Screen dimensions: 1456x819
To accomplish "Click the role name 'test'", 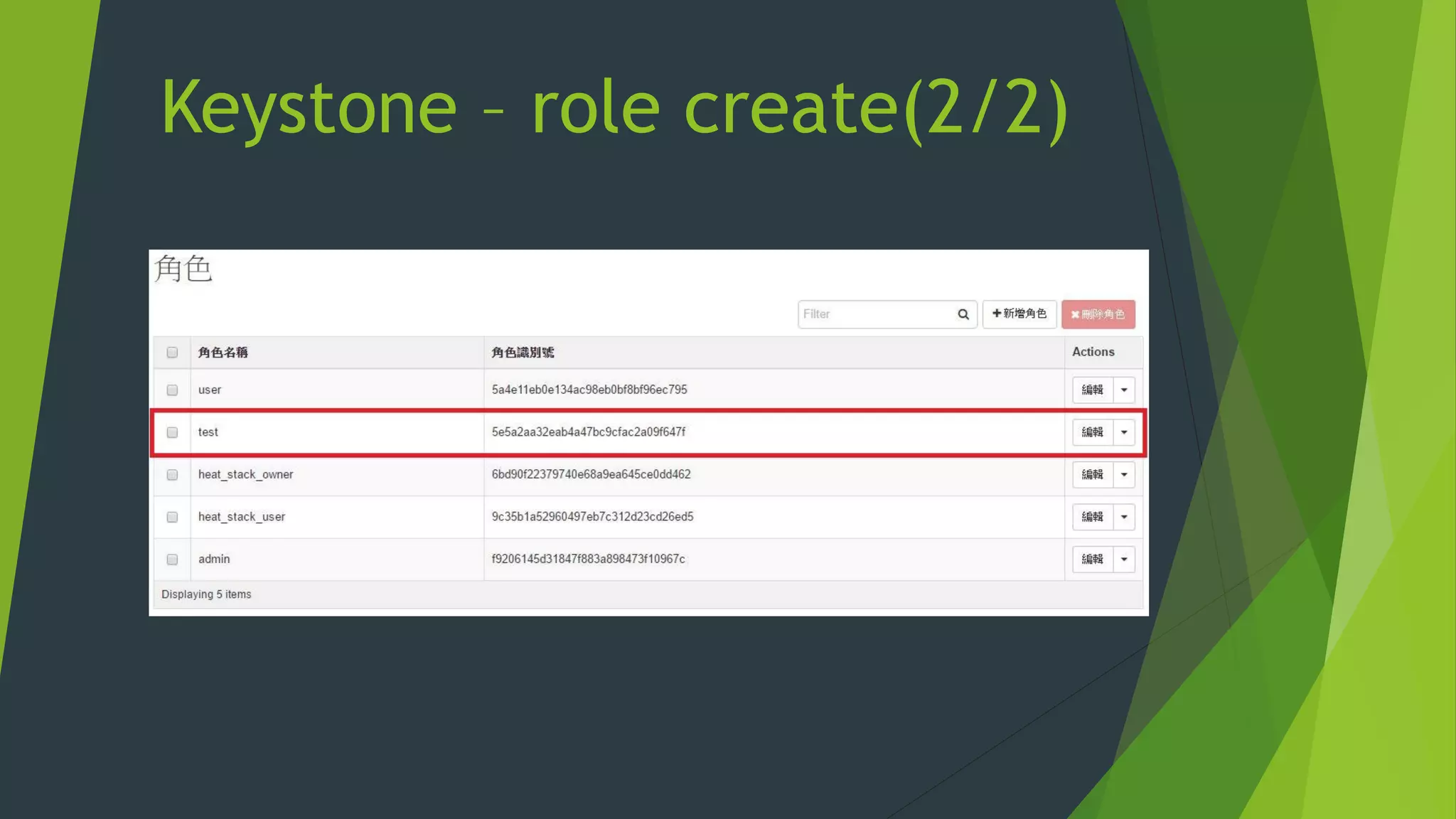I will coord(208,432).
